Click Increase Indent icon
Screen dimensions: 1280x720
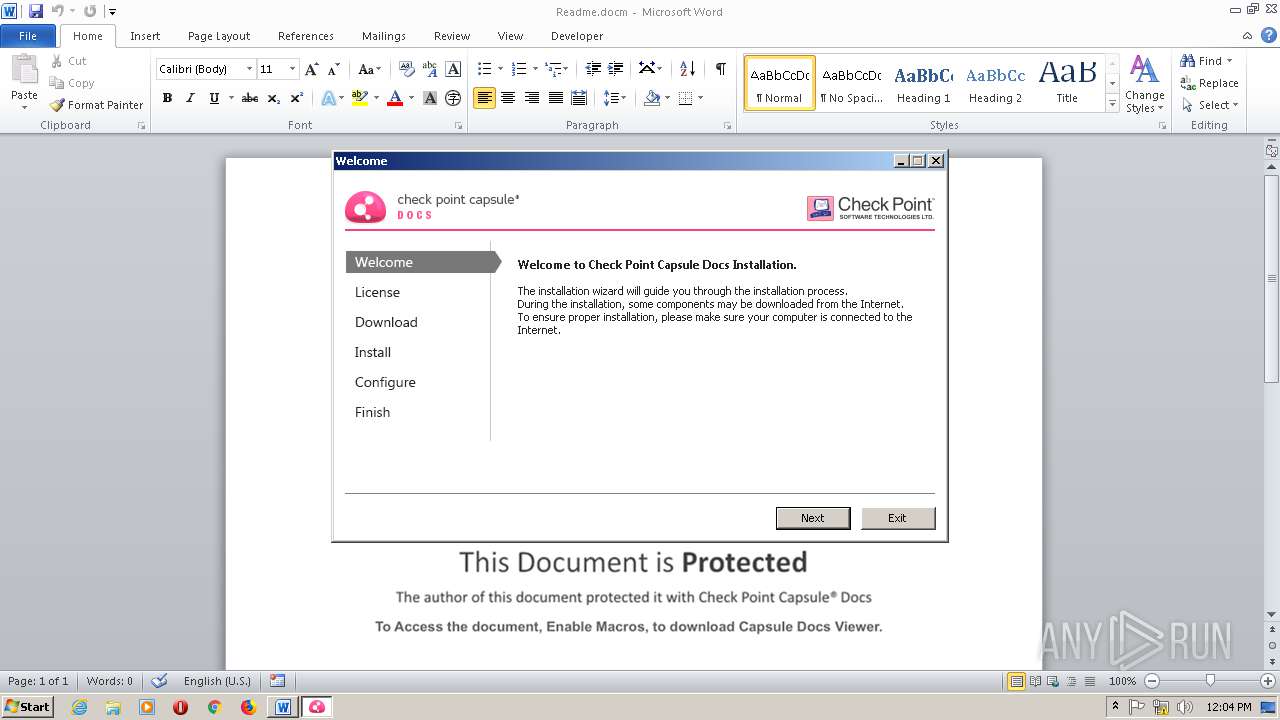tap(616, 69)
